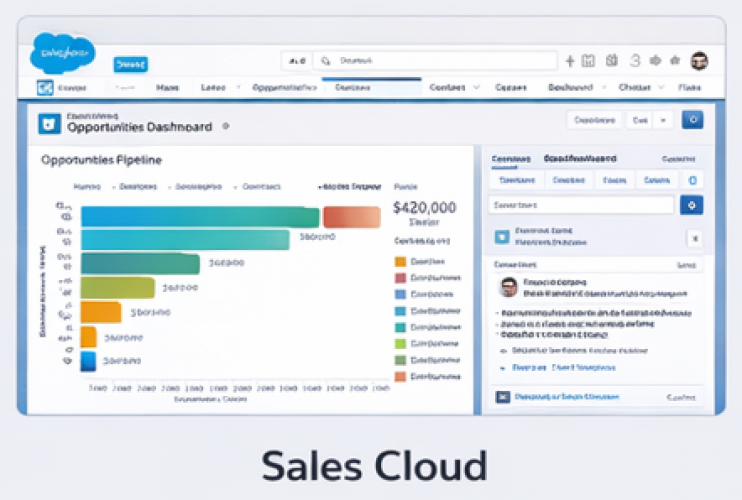Image resolution: width=742 pixels, height=500 pixels.
Task: Open the commenter's avatar in the feed
Action: point(509,287)
